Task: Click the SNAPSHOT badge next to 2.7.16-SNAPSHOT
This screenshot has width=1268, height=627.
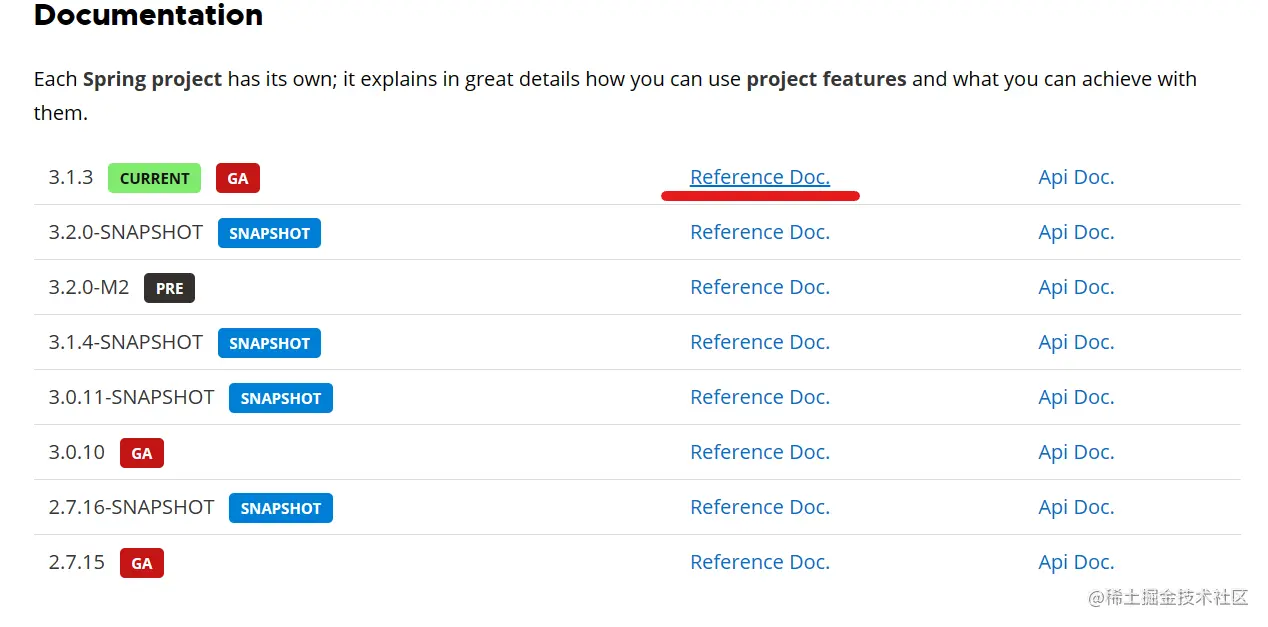Action: pyautogui.click(x=281, y=508)
